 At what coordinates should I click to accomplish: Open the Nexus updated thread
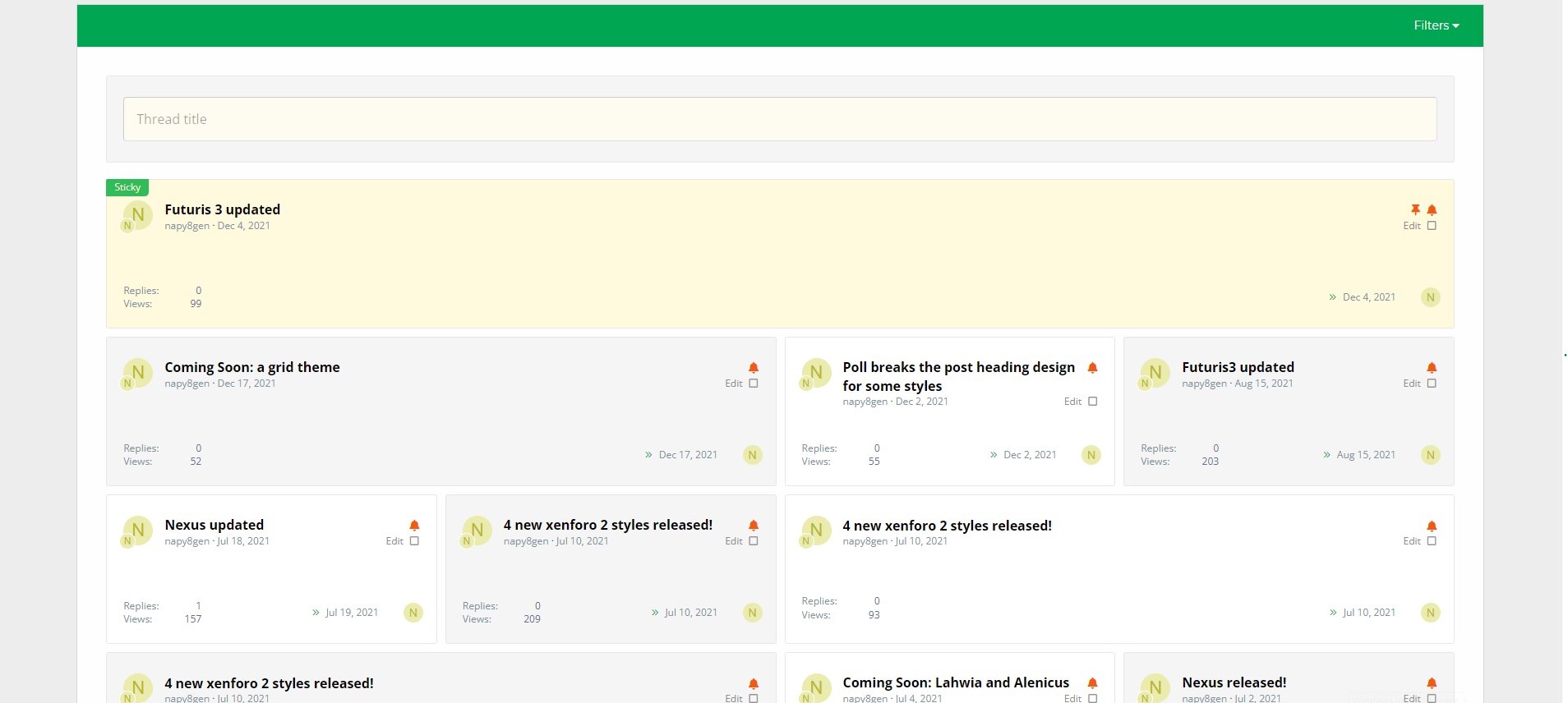tap(214, 525)
